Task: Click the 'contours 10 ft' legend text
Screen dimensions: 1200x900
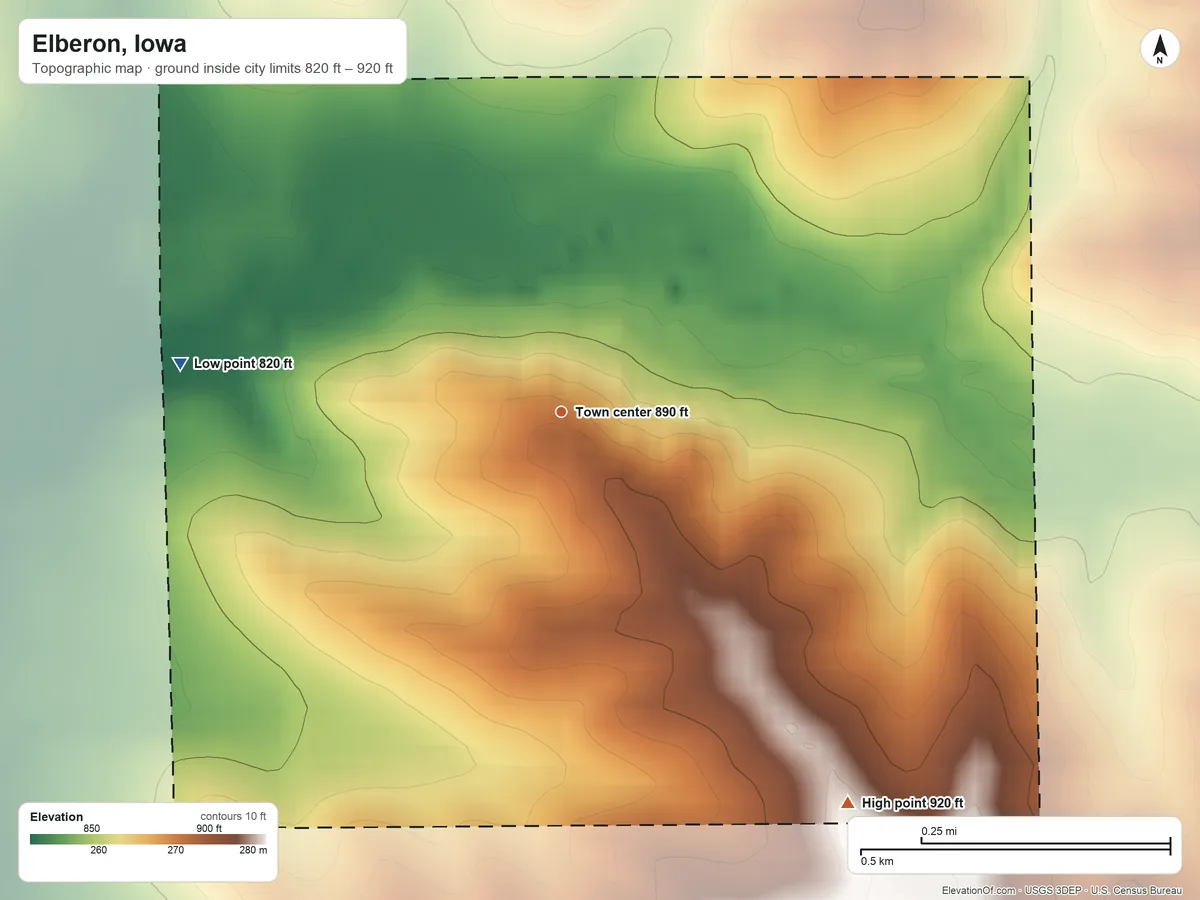Action: (233, 816)
